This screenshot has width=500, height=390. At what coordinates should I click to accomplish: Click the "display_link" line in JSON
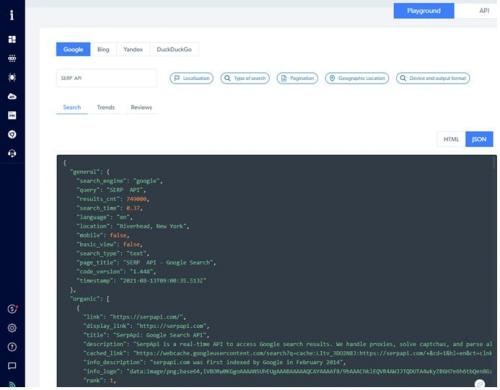(146, 326)
